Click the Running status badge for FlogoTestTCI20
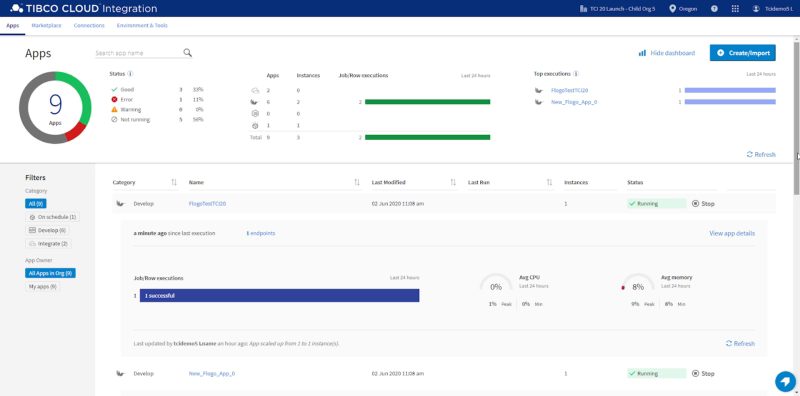 (x=657, y=204)
